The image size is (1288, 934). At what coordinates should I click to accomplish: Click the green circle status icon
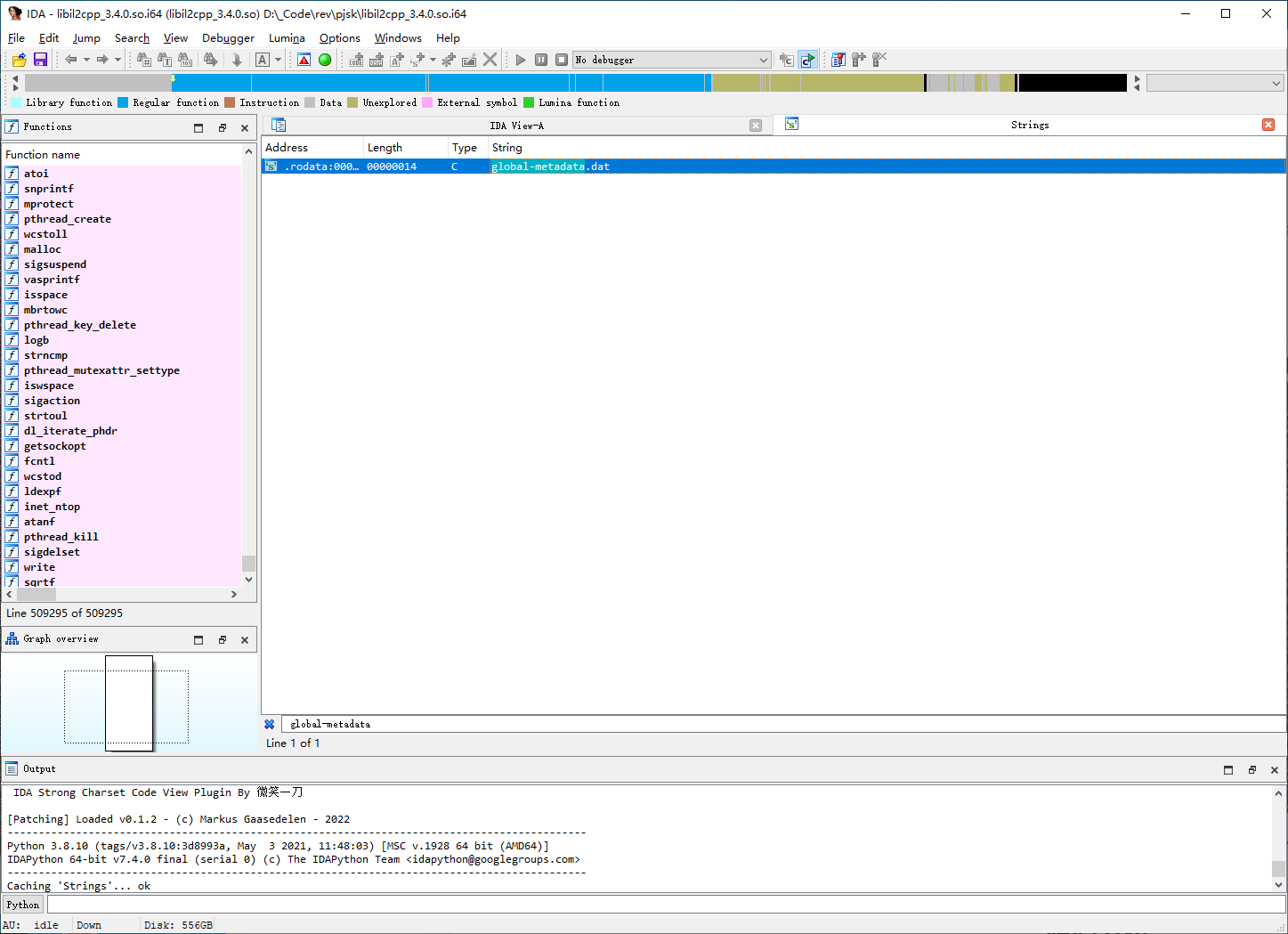[325, 60]
